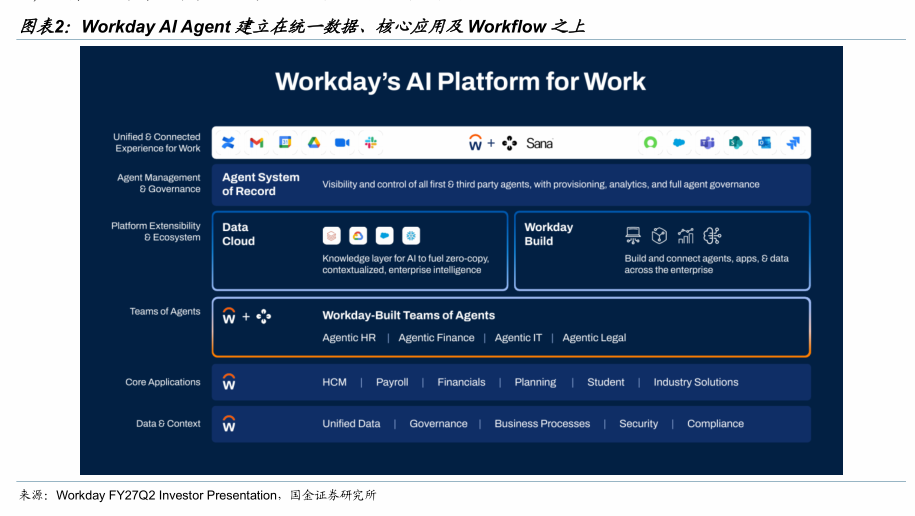915x516 pixels.
Task: Click the Jira icon
Action: tap(793, 142)
